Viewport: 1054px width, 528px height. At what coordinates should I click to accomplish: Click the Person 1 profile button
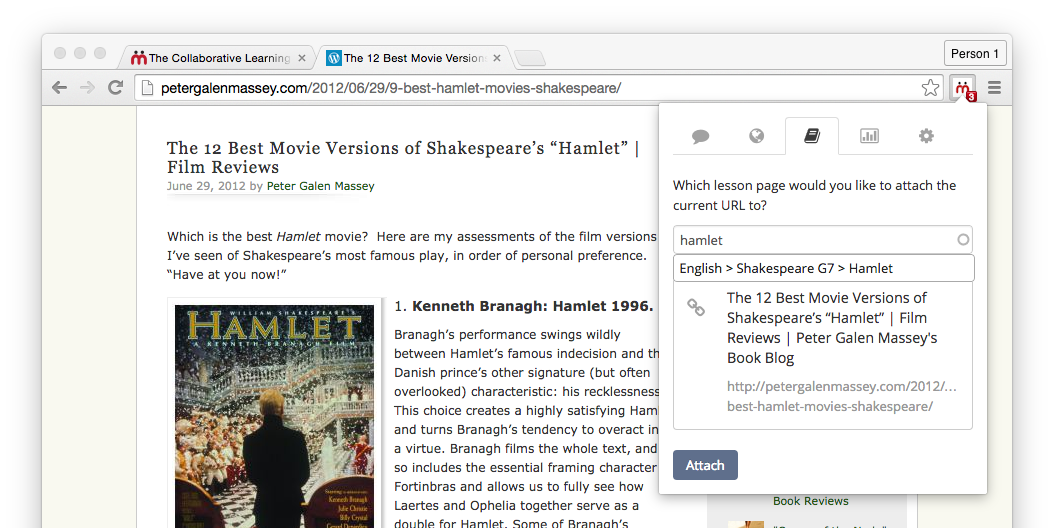pyautogui.click(x=975, y=54)
